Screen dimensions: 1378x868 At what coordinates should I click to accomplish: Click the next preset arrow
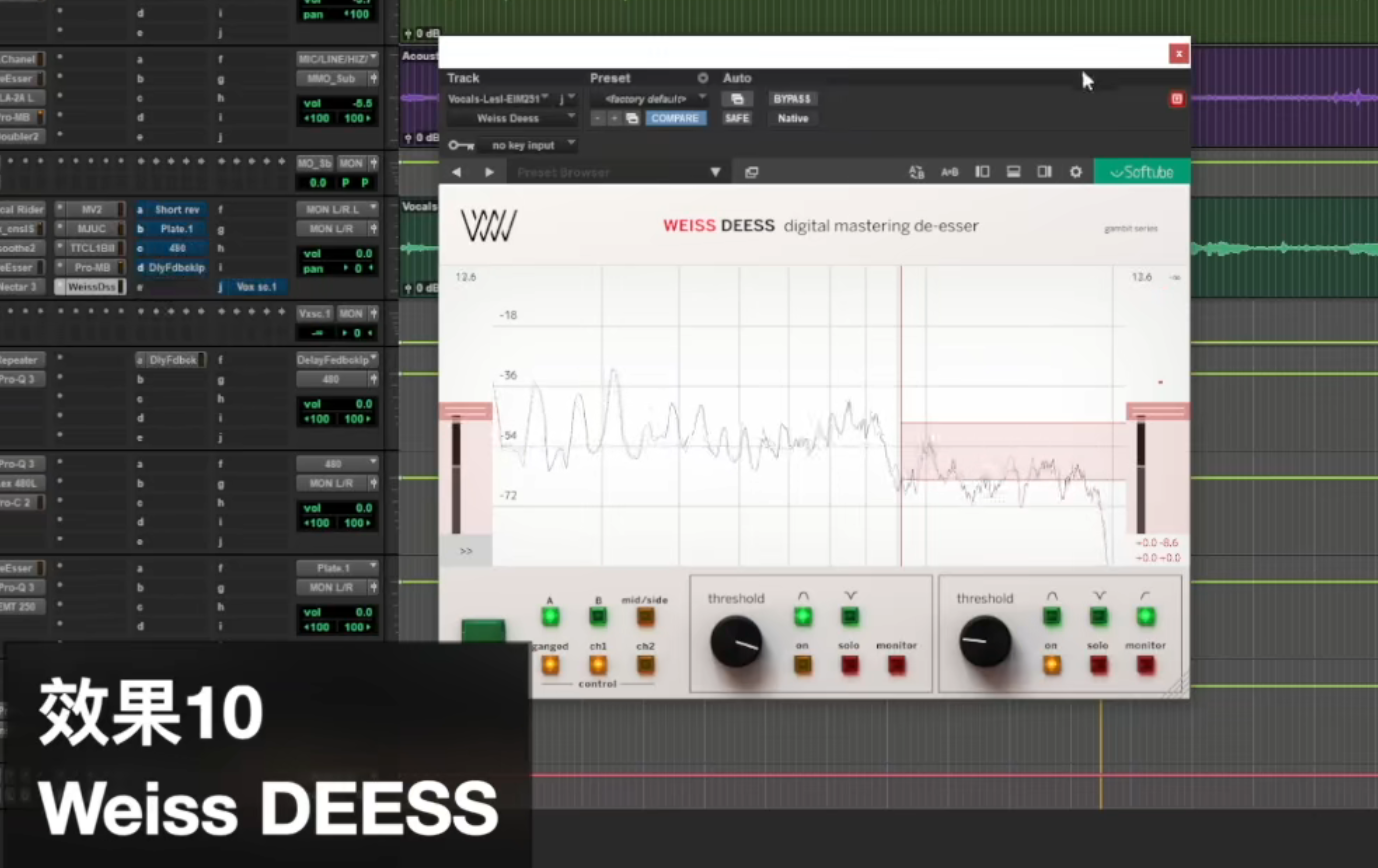pyautogui.click(x=489, y=172)
